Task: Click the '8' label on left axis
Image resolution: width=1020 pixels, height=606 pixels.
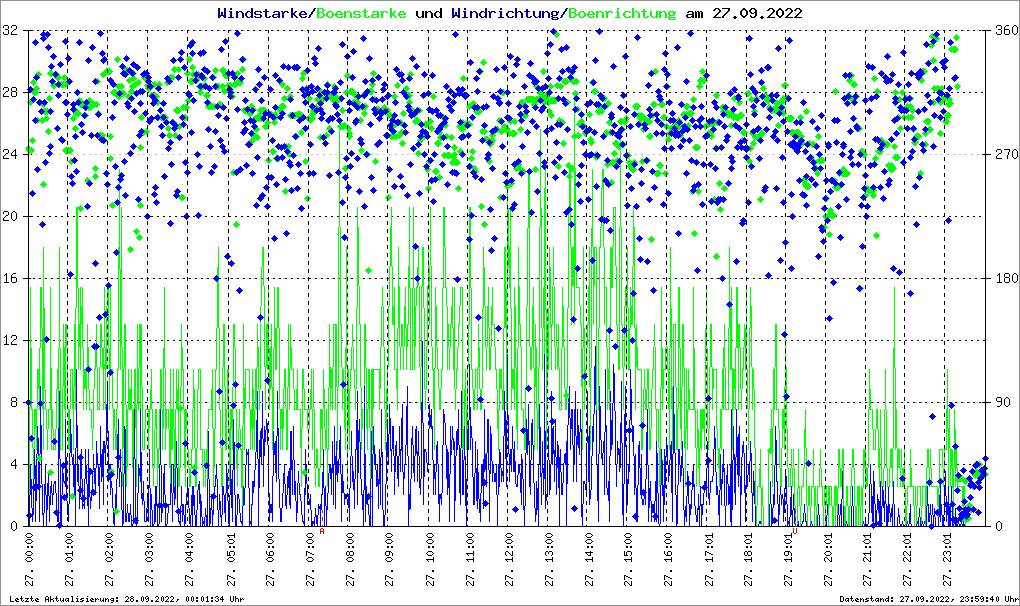Action: tap(14, 403)
